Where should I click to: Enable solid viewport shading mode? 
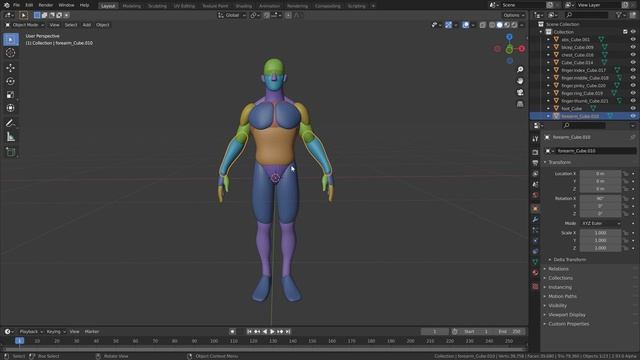500,25
